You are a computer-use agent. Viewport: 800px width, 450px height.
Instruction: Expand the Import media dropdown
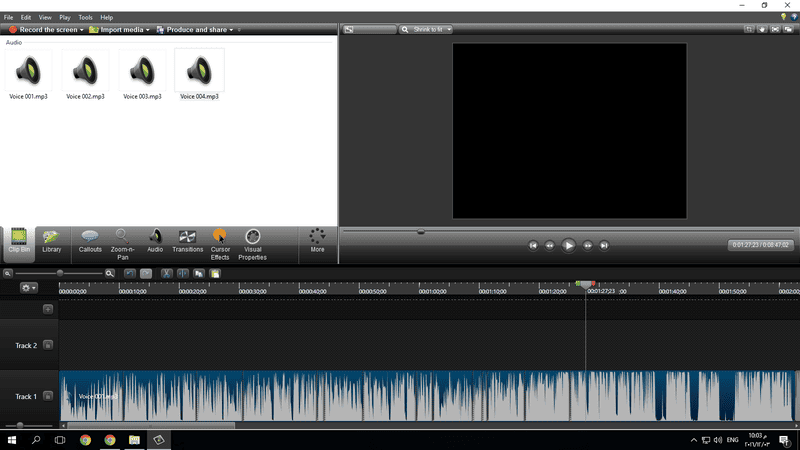pos(147,30)
